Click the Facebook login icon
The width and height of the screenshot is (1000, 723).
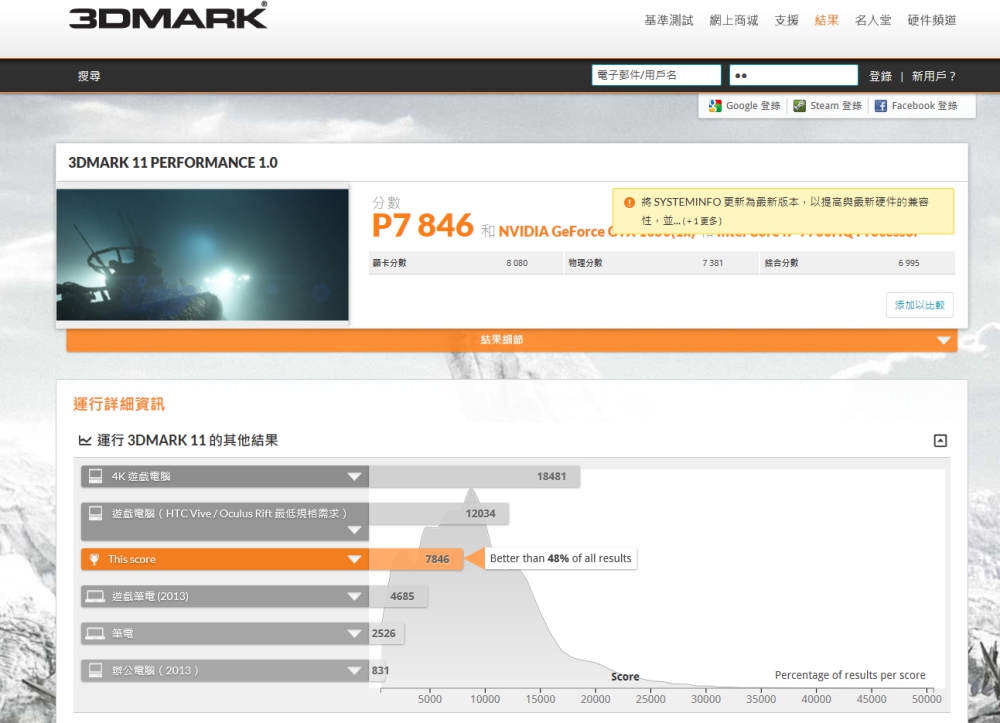(881, 106)
